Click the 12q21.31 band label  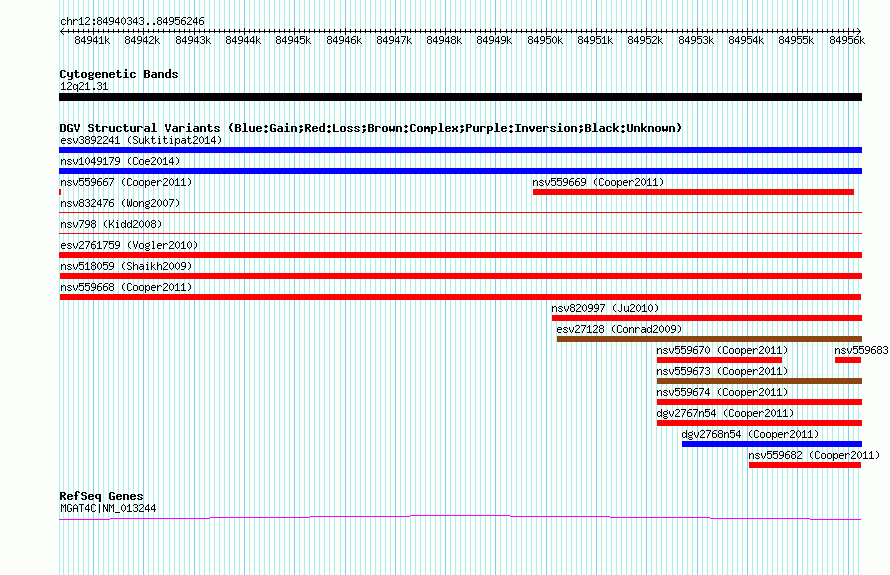pos(84,86)
